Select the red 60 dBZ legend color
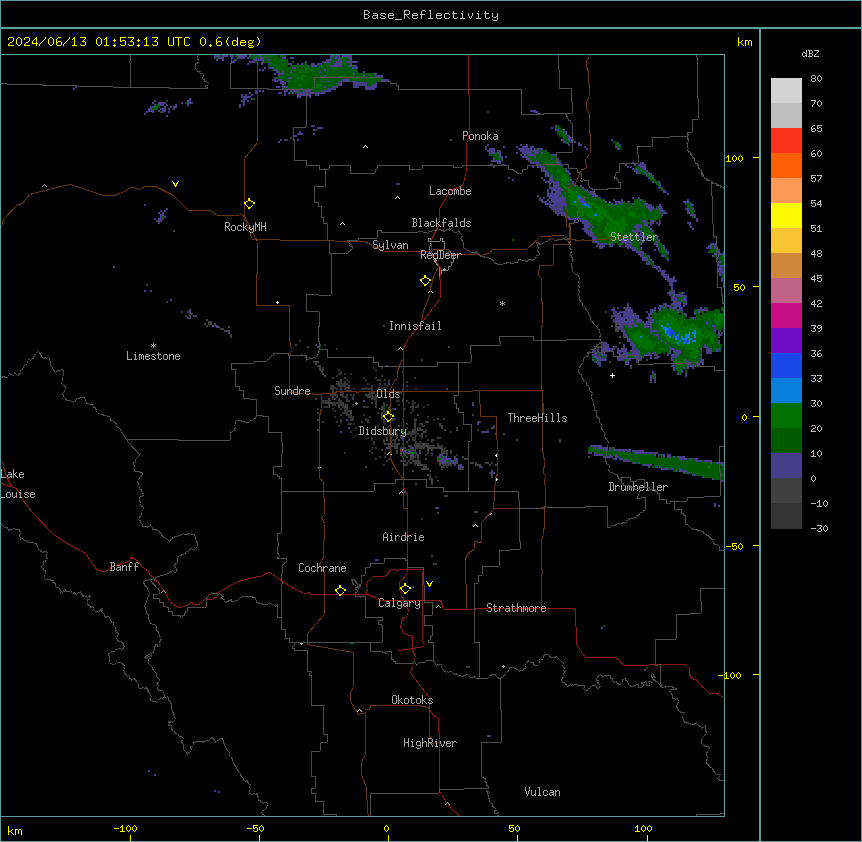The height and width of the screenshot is (842, 862). [786, 140]
